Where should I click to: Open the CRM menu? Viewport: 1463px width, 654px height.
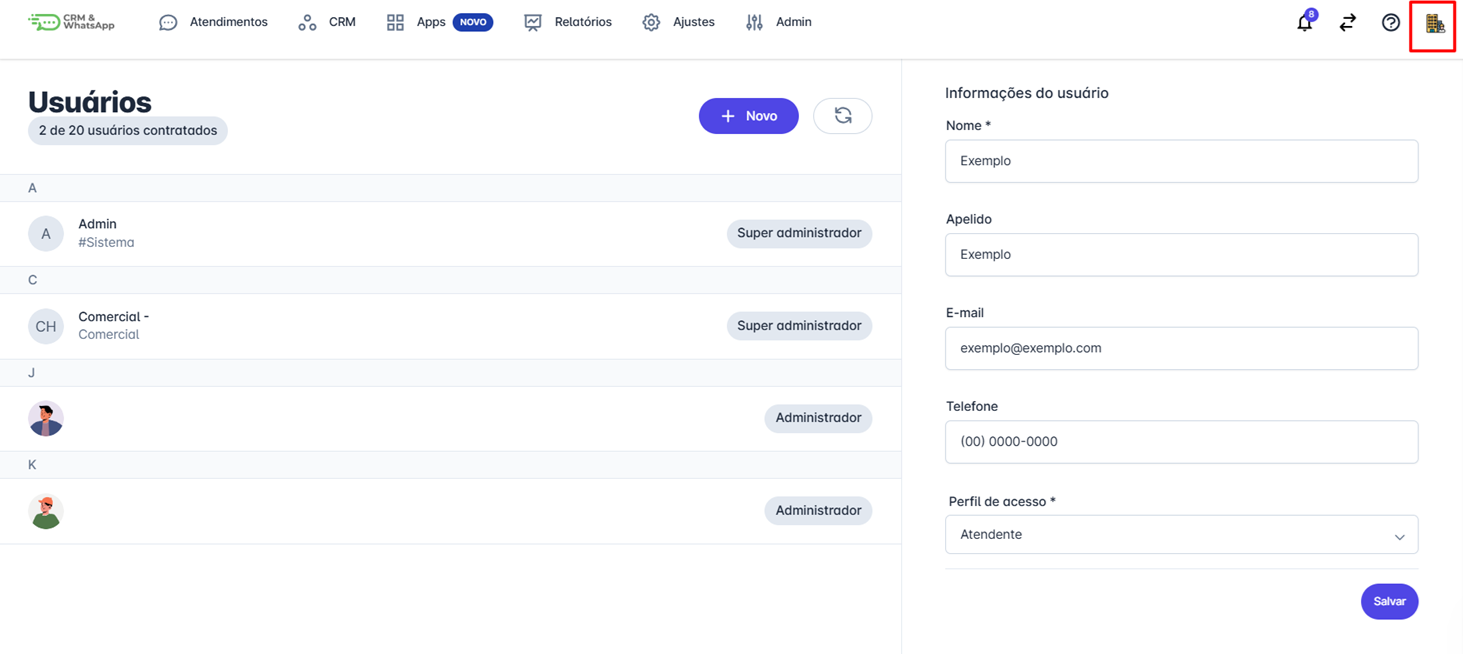[x=327, y=22]
